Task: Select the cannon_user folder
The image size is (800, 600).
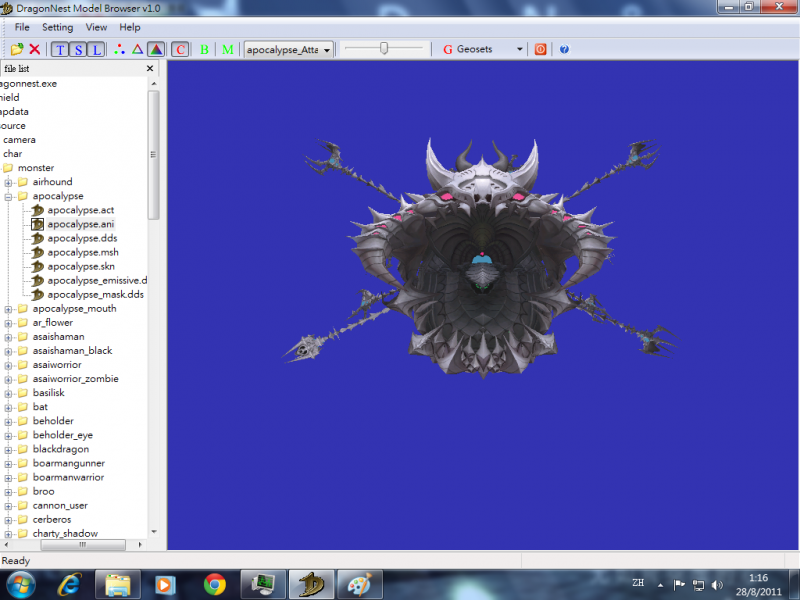Action: pos(60,506)
